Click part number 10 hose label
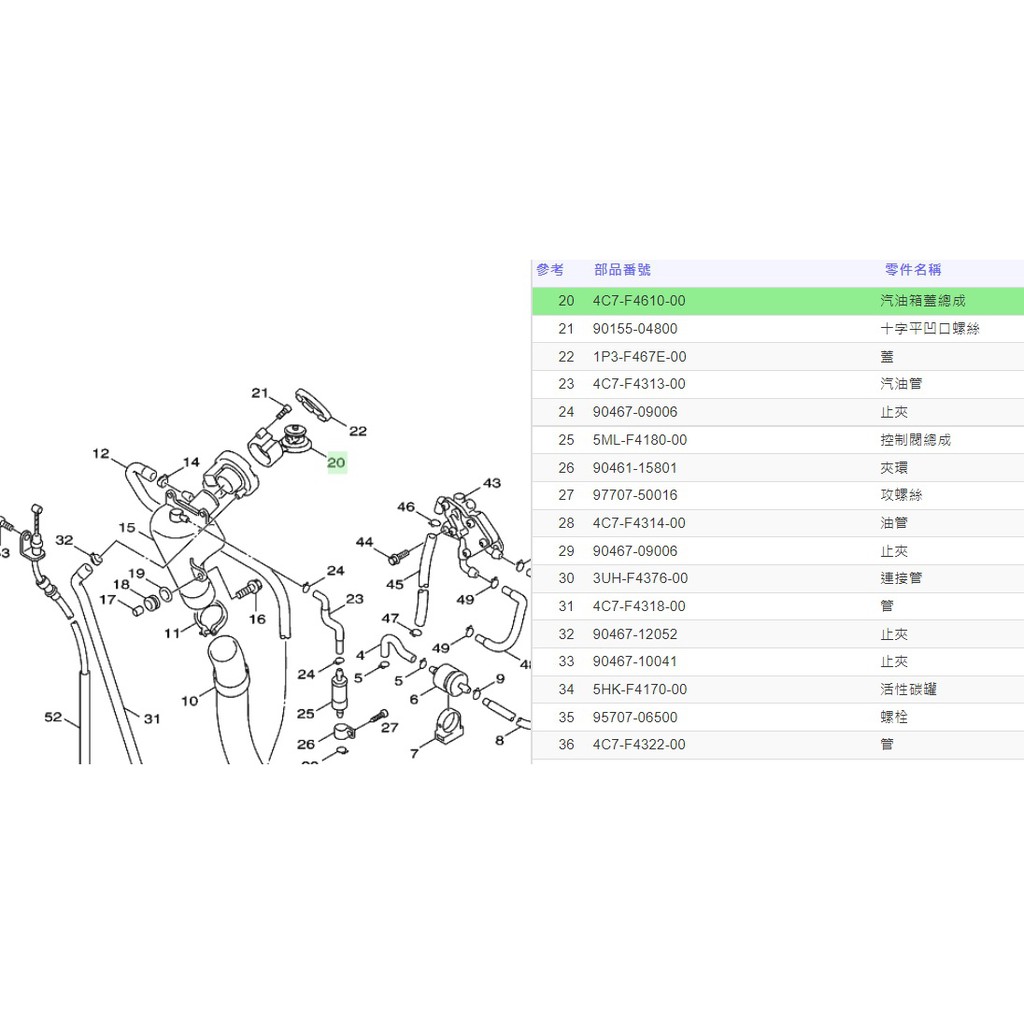 click(190, 701)
